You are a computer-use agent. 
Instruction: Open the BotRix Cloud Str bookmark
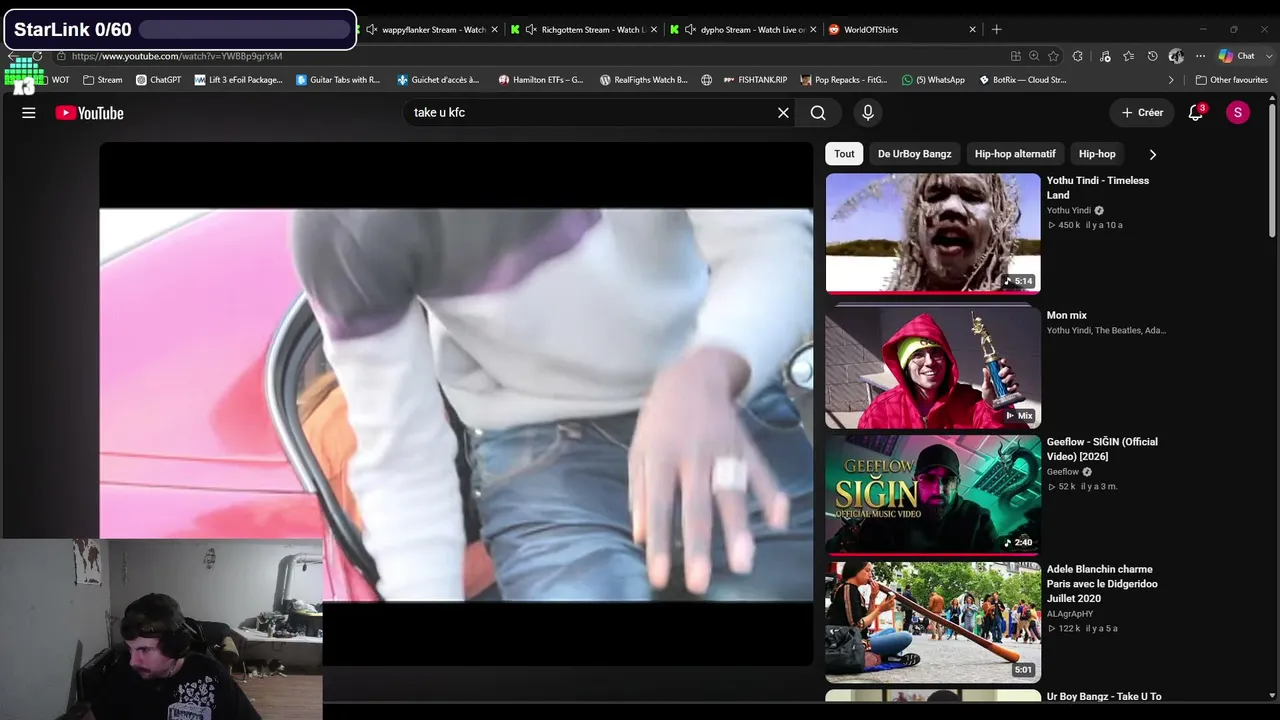click(x=1023, y=80)
